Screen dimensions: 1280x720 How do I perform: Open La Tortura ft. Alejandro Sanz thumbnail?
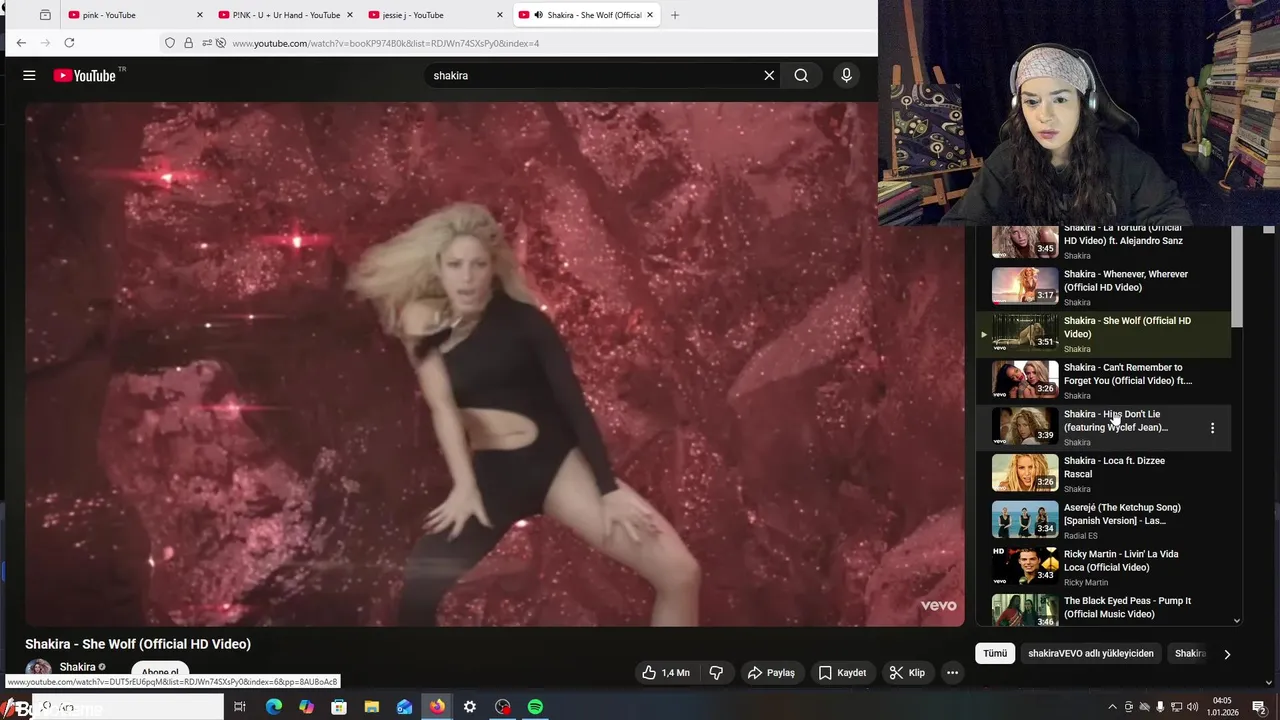1025,241
